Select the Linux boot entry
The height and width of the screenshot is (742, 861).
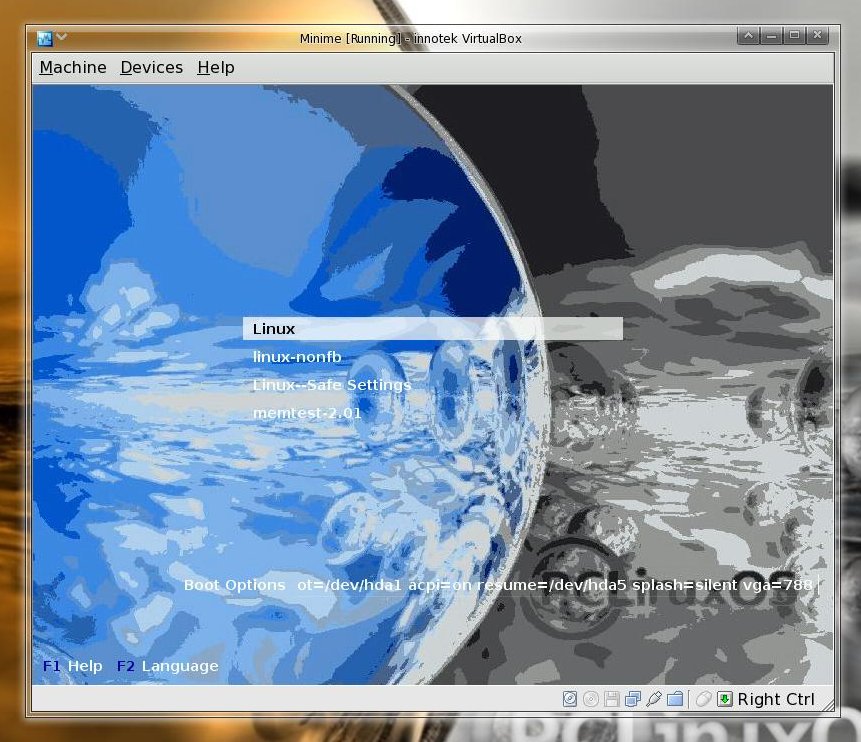433,328
